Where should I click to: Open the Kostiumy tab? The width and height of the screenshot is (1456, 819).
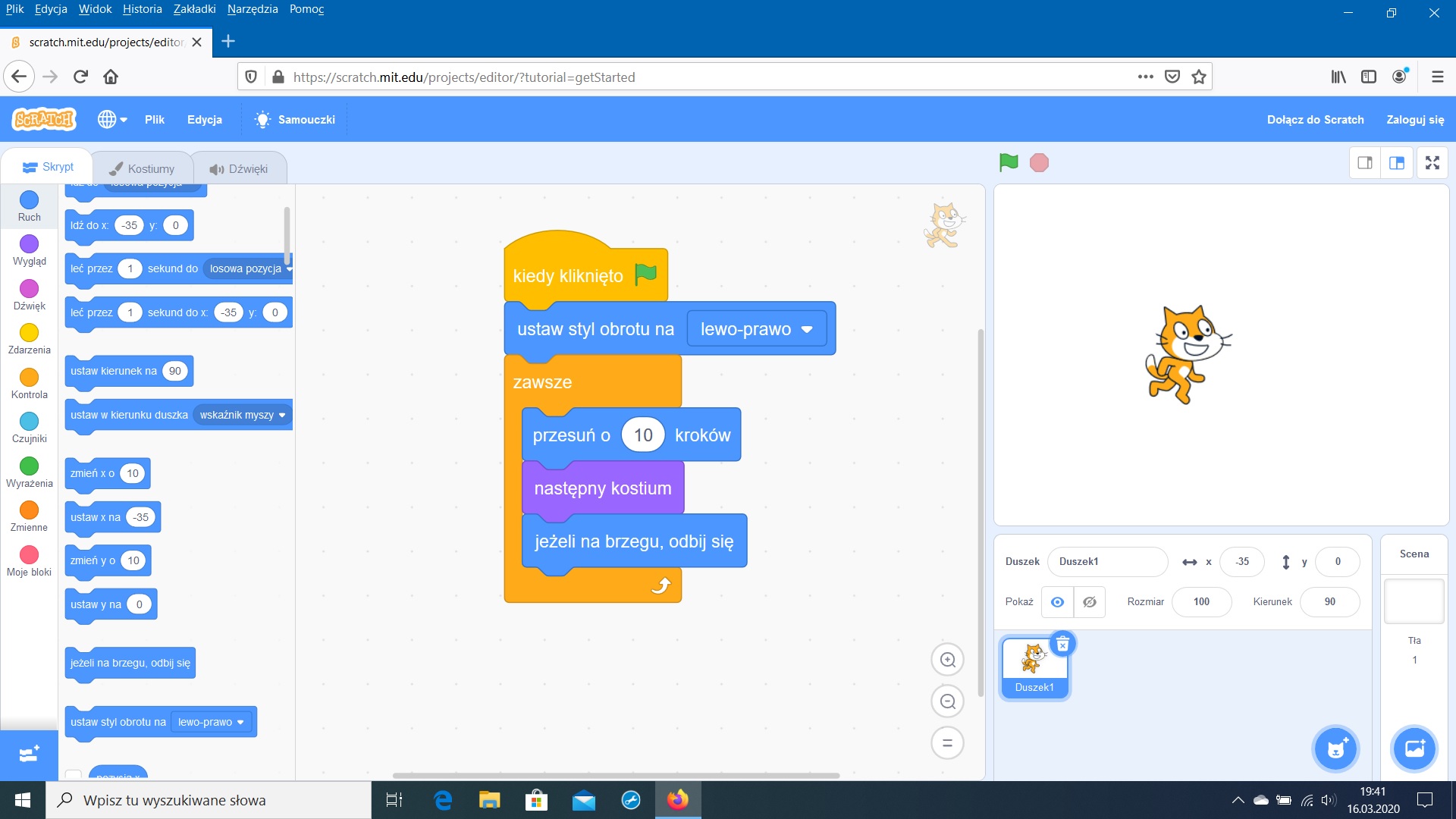142,168
